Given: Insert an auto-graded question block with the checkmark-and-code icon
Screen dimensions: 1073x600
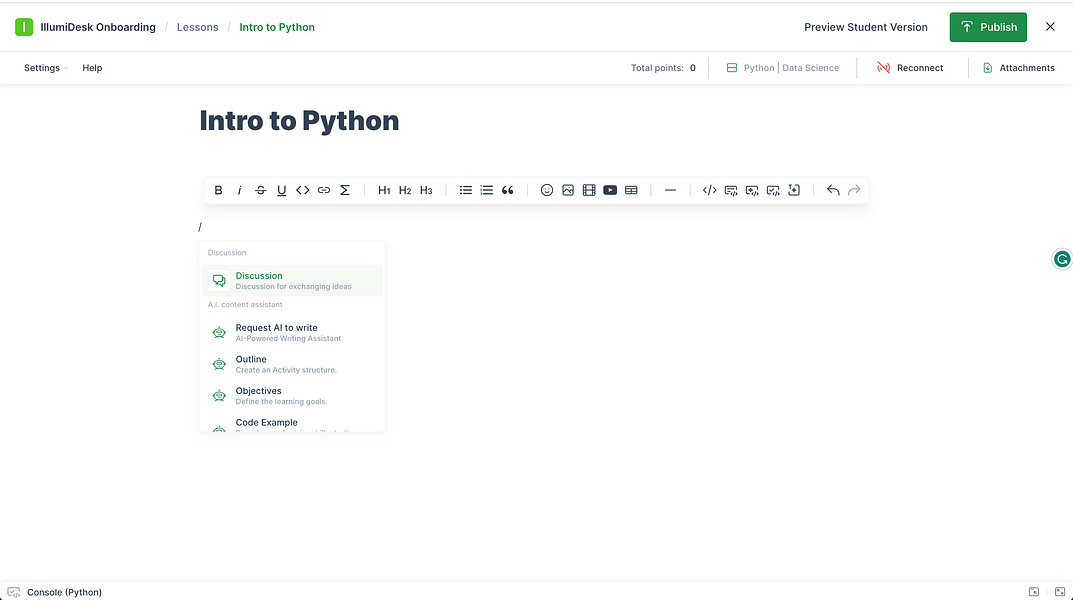Looking at the screenshot, I should coord(773,190).
